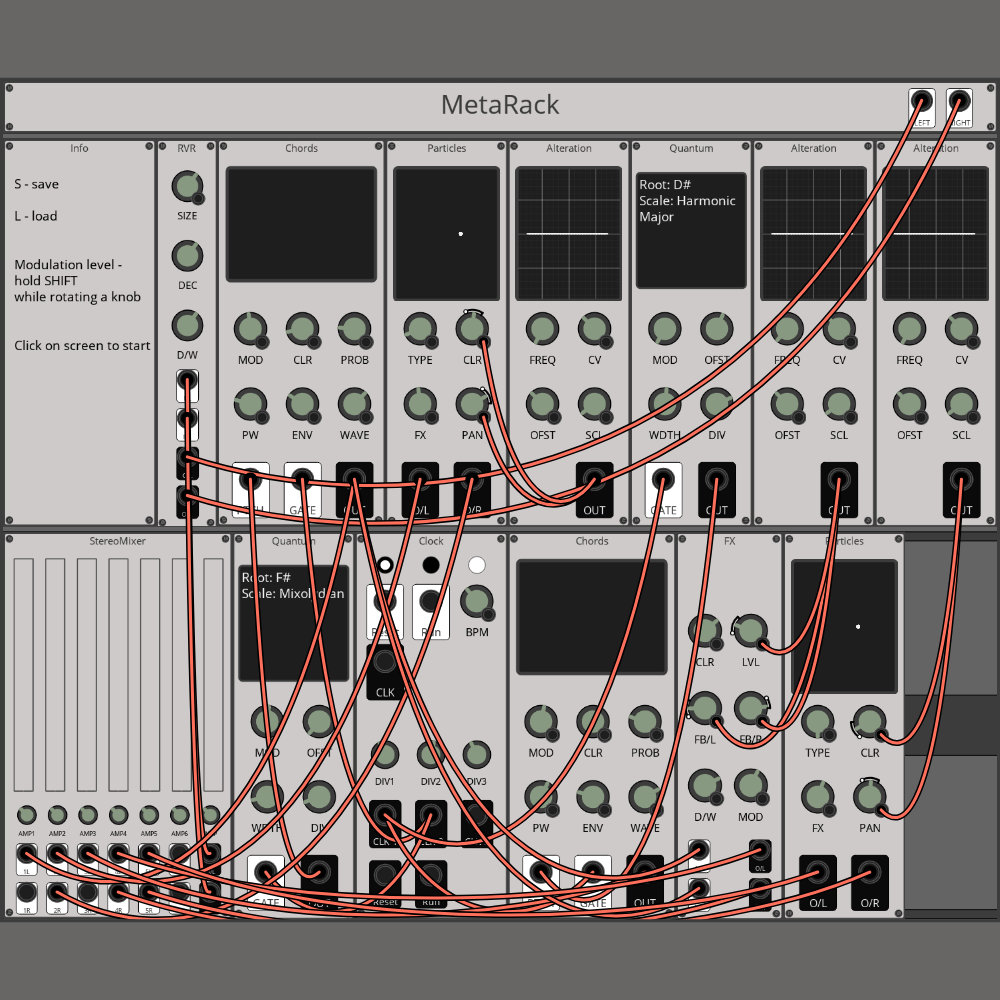Screen dimensions: 1000x1000
Task: Click the RIGHT output jack on MetaRack header
Action: [959, 102]
